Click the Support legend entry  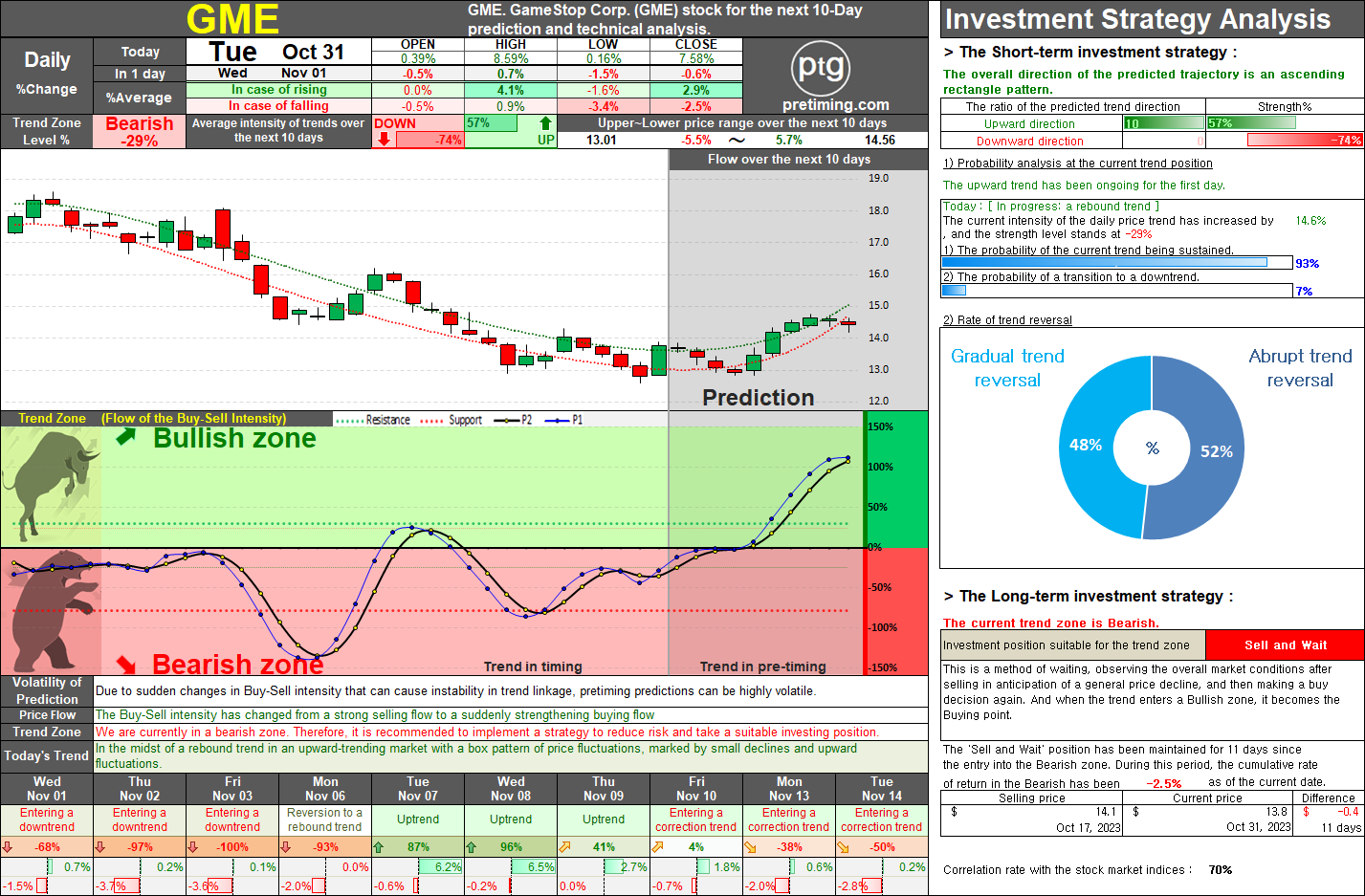pos(451,420)
